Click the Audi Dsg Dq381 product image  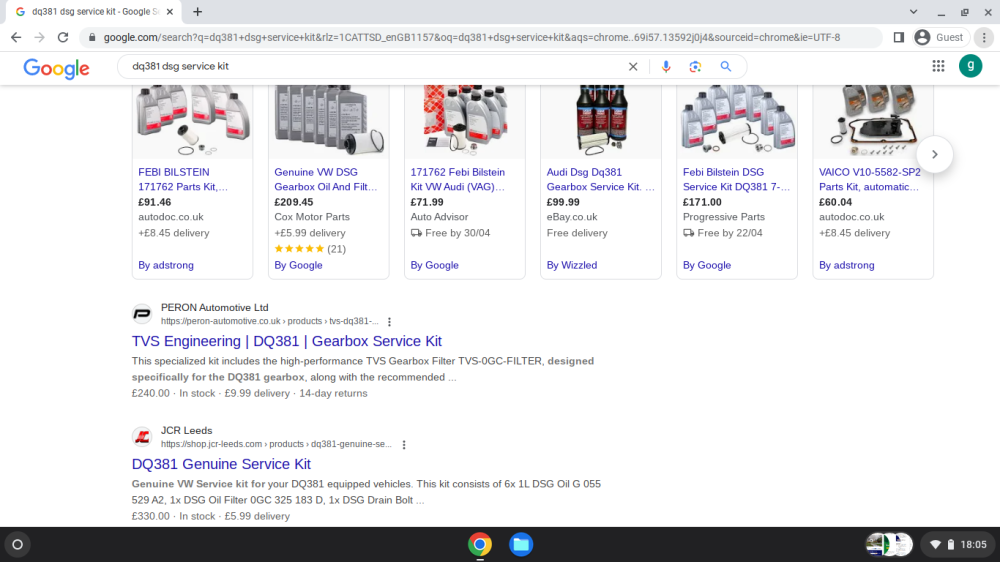(601, 121)
